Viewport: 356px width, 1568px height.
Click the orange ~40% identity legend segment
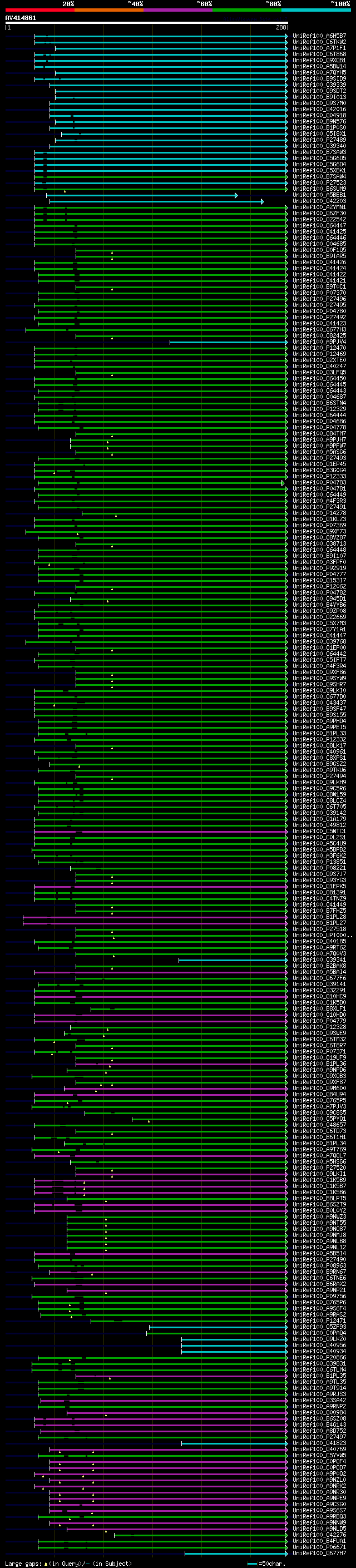pyautogui.click(x=109, y=10)
